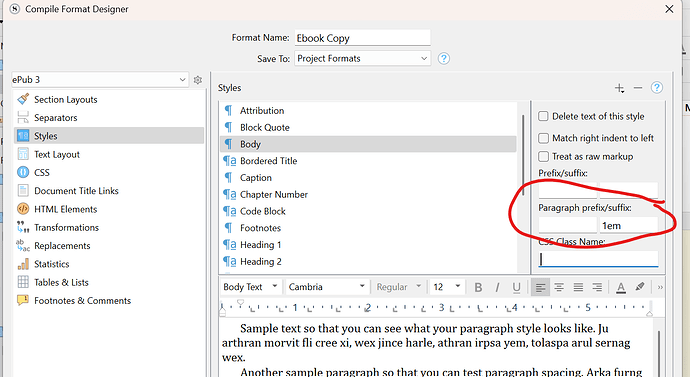Click the HTML Elements icon
The height and width of the screenshot is (377, 690).
tap(23, 209)
